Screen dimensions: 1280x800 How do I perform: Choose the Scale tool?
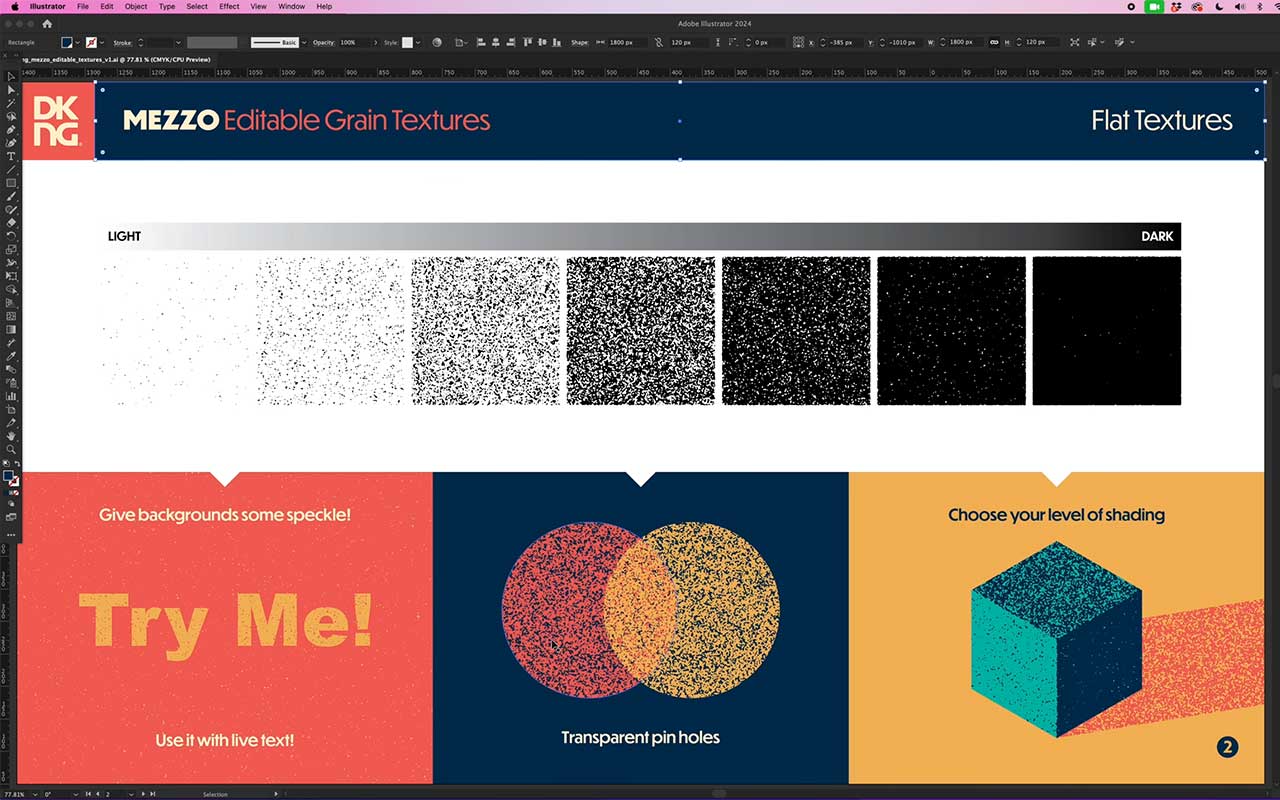(11, 249)
